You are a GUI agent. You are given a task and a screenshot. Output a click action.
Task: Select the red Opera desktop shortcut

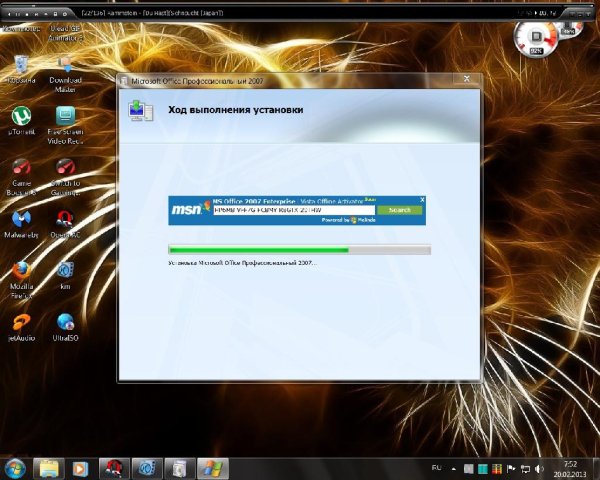(65, 224)
